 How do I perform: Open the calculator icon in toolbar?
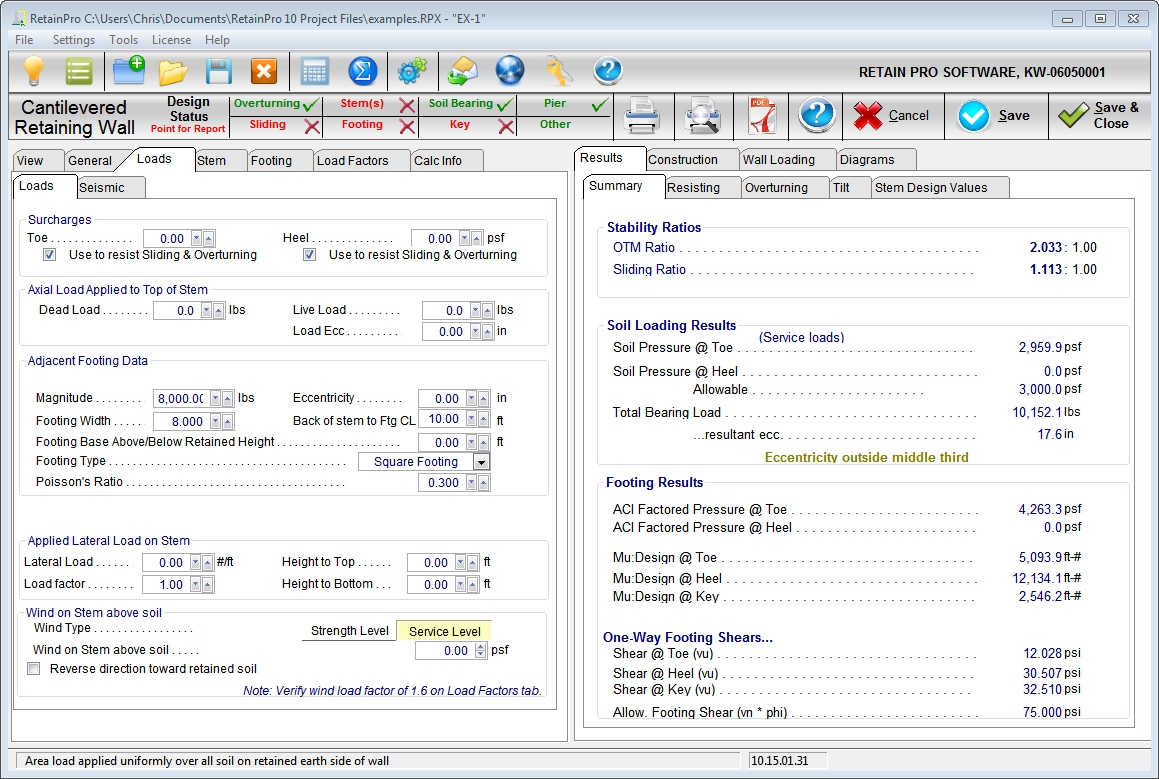(314, 71)
